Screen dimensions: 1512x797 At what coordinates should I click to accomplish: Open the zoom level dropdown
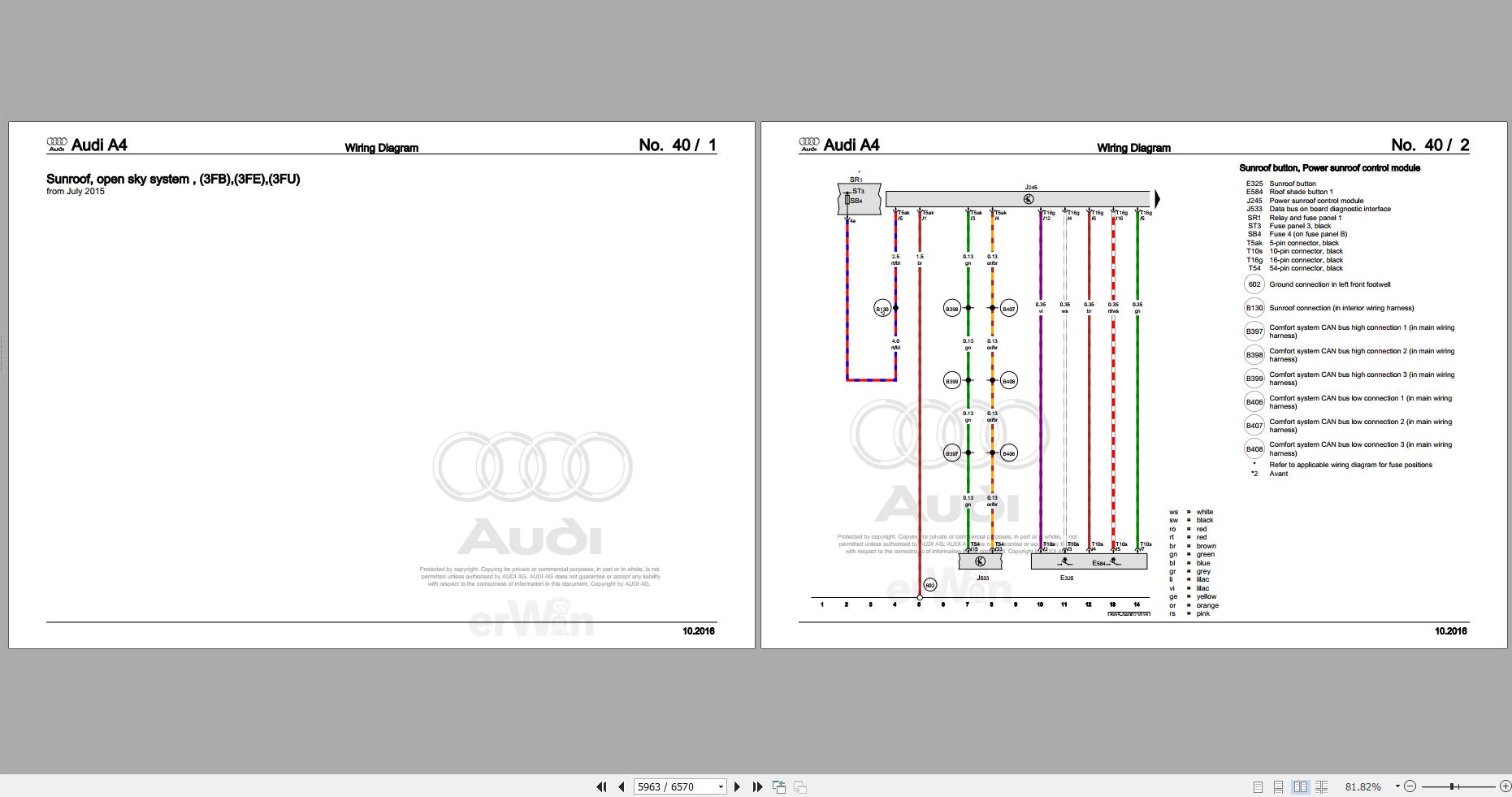[x=1397, y=786]
